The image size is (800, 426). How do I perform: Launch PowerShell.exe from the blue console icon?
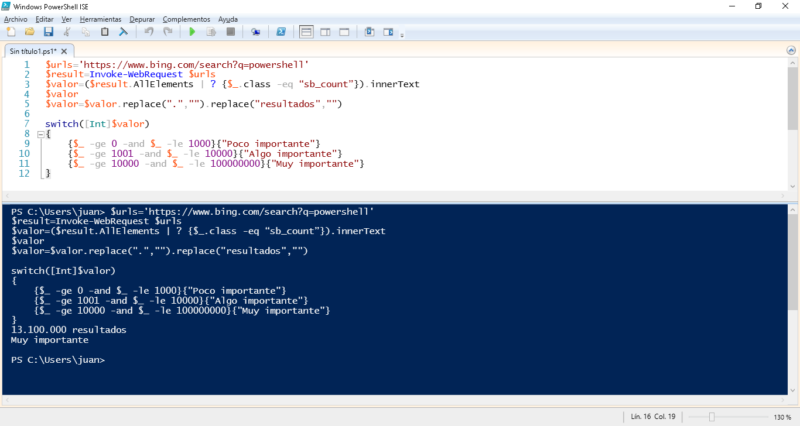281,32
